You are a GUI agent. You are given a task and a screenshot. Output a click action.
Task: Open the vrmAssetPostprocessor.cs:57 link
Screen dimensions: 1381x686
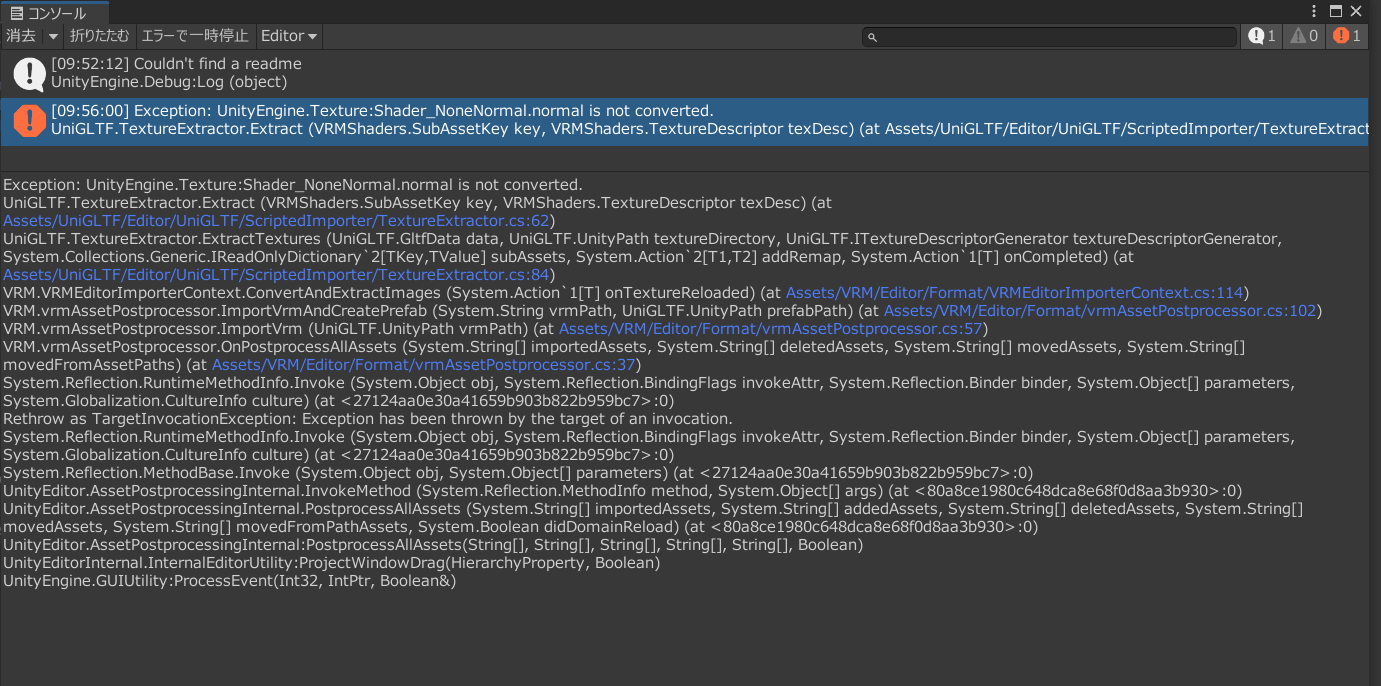tap(771, 328)
